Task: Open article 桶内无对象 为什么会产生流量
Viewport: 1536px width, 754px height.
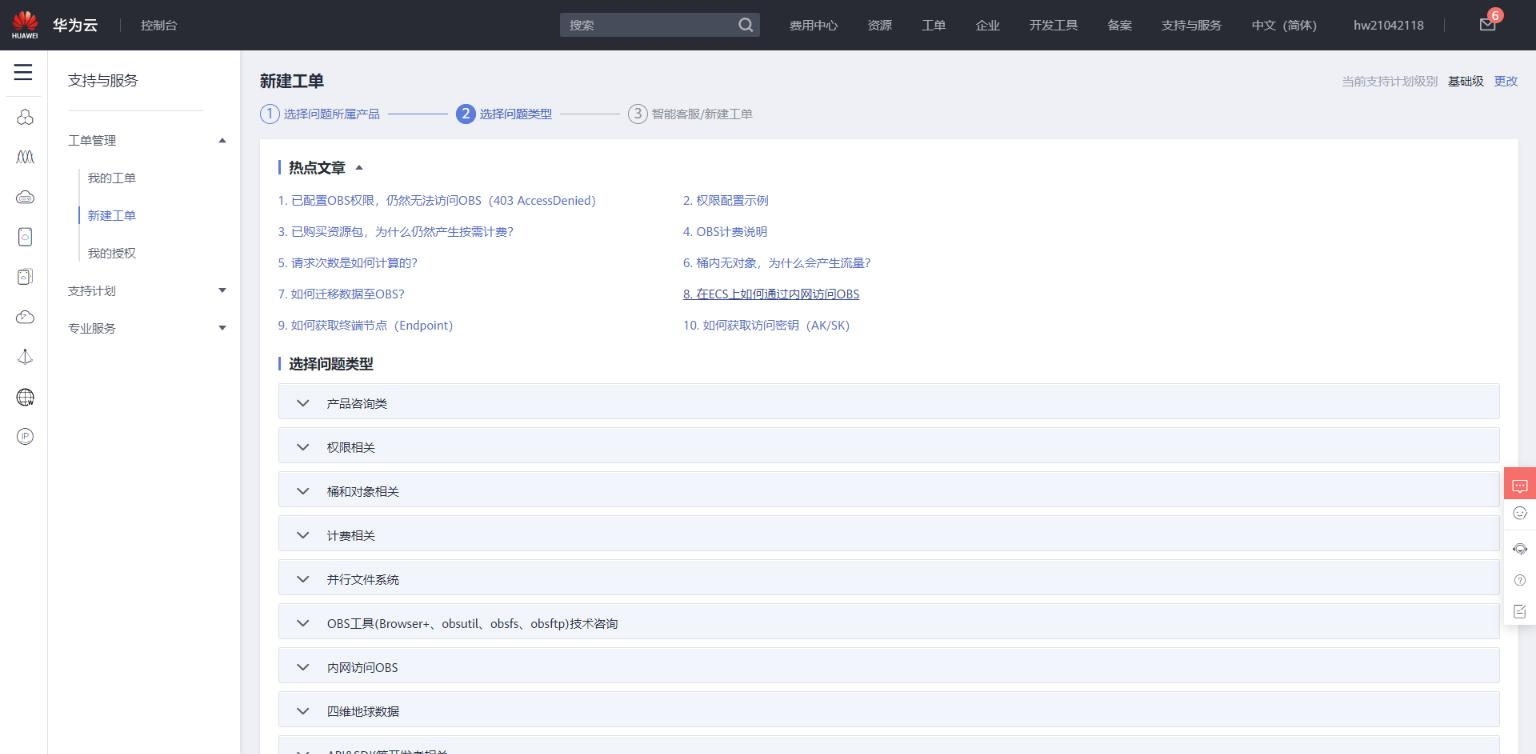Action: coord(777,263)
